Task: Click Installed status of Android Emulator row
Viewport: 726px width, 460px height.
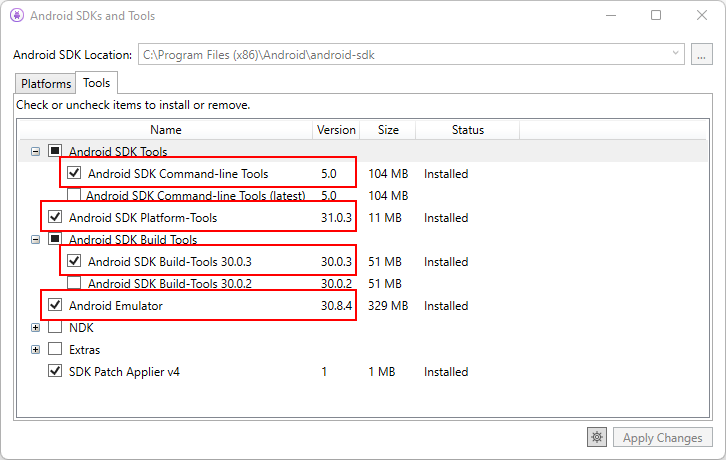Action: coord(446,306)
